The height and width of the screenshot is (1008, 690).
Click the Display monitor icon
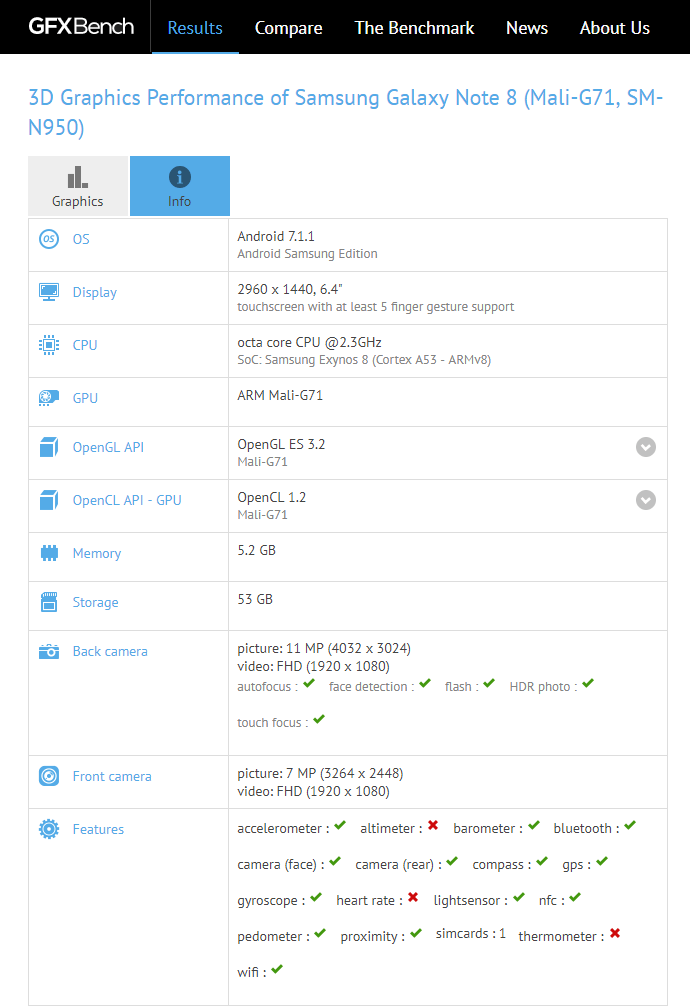[49, 292]
